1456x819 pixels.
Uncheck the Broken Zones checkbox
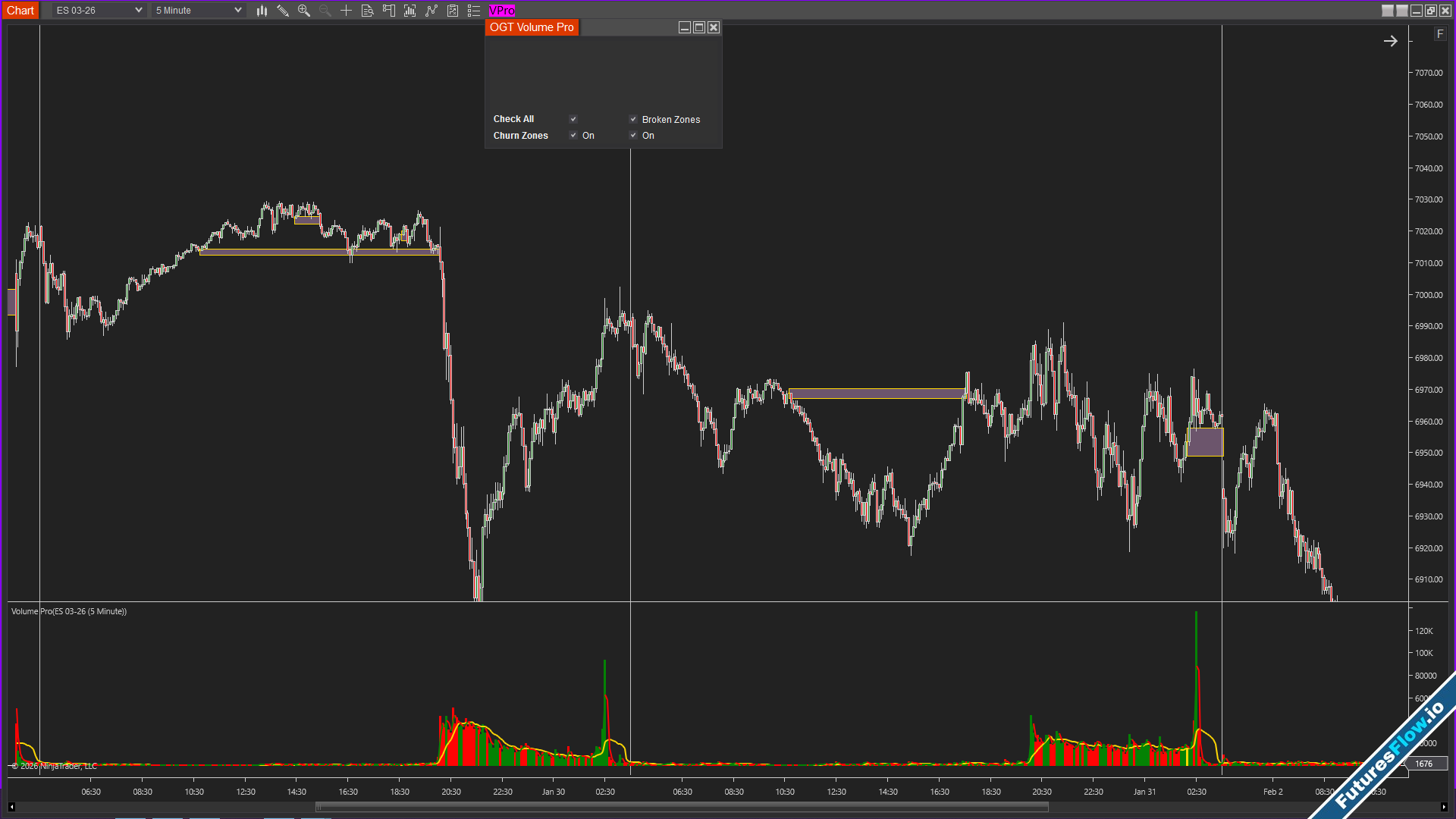pyautogui.click(x=633, y=119)
